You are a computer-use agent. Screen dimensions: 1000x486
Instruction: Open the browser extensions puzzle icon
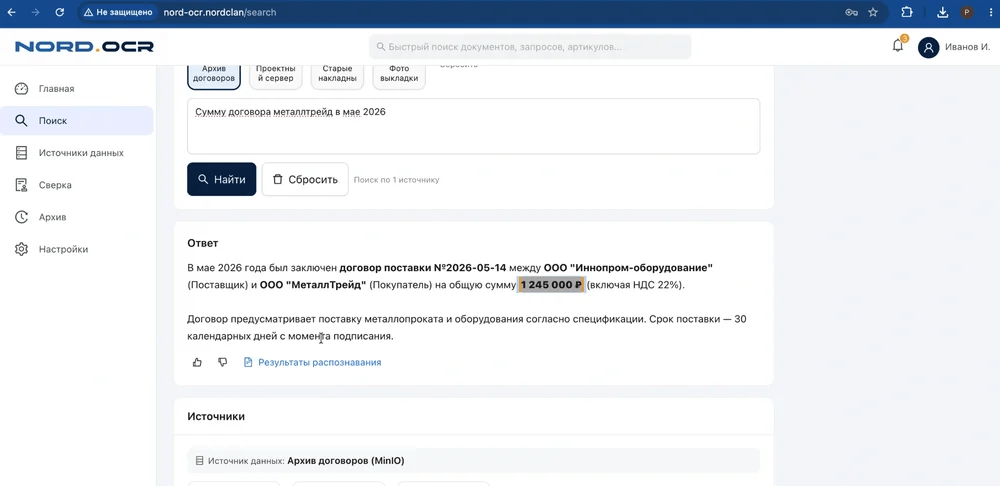906,12
